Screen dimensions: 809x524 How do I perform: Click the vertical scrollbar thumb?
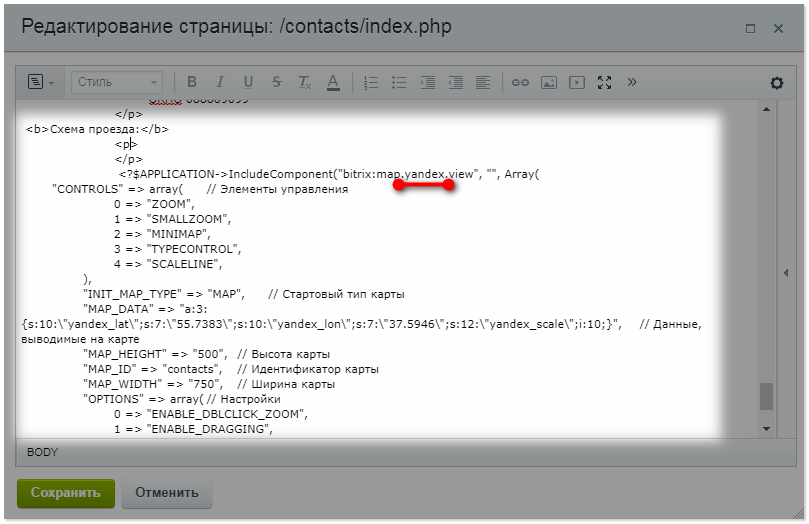pyautogui.click(x=766, y=396)
